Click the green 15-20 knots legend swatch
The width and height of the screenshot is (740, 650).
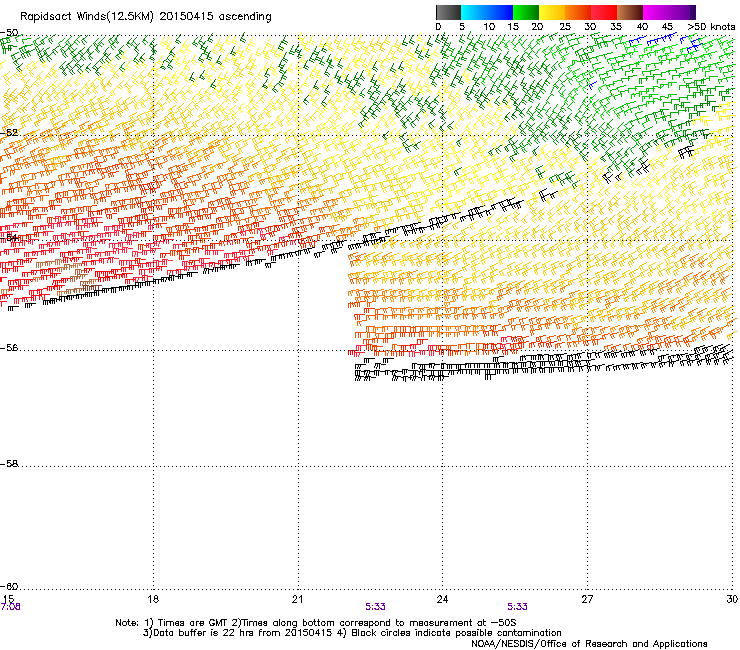click(526, 12)
